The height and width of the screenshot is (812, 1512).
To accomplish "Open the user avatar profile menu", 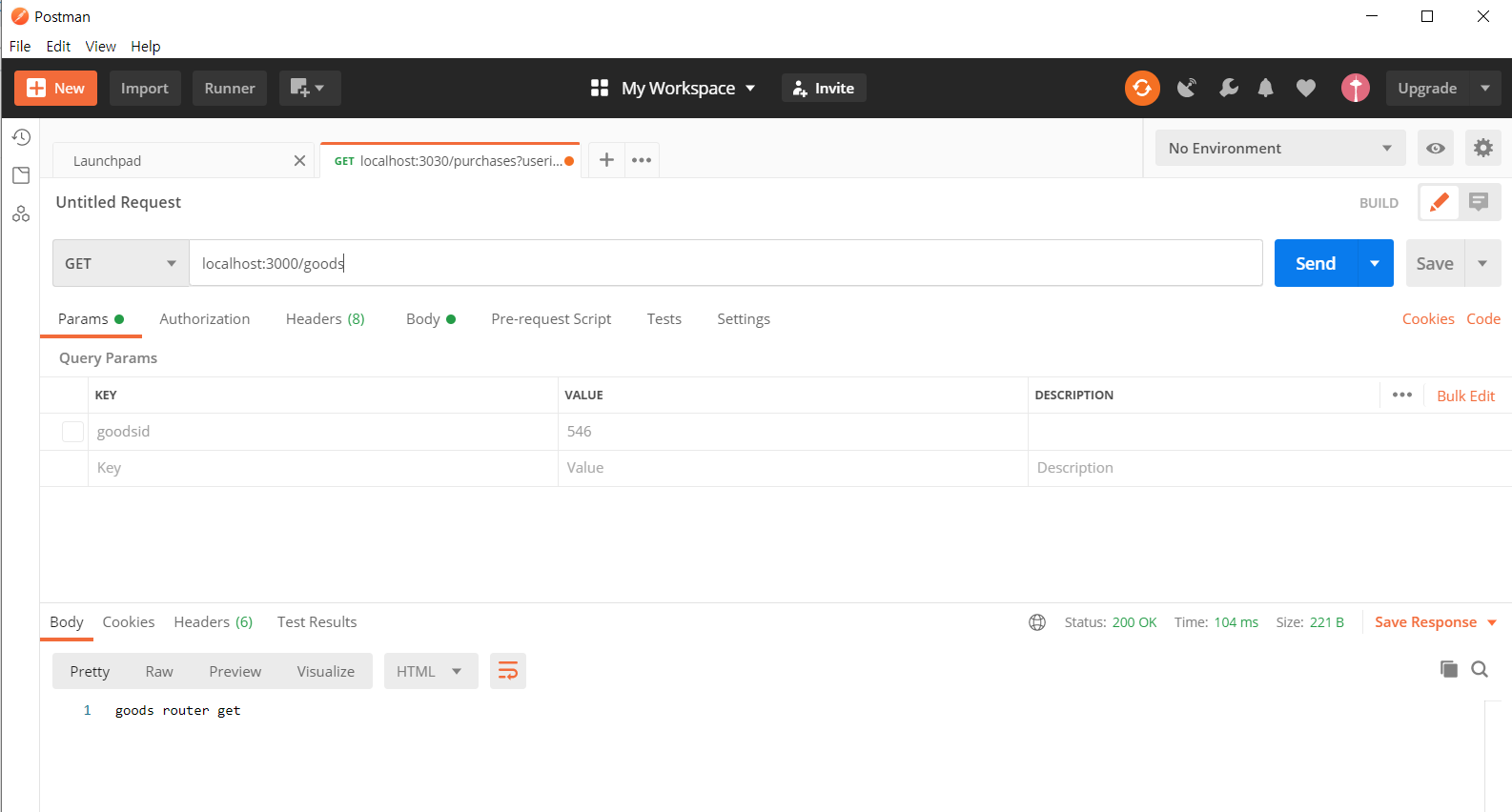I will (1355, 88).
